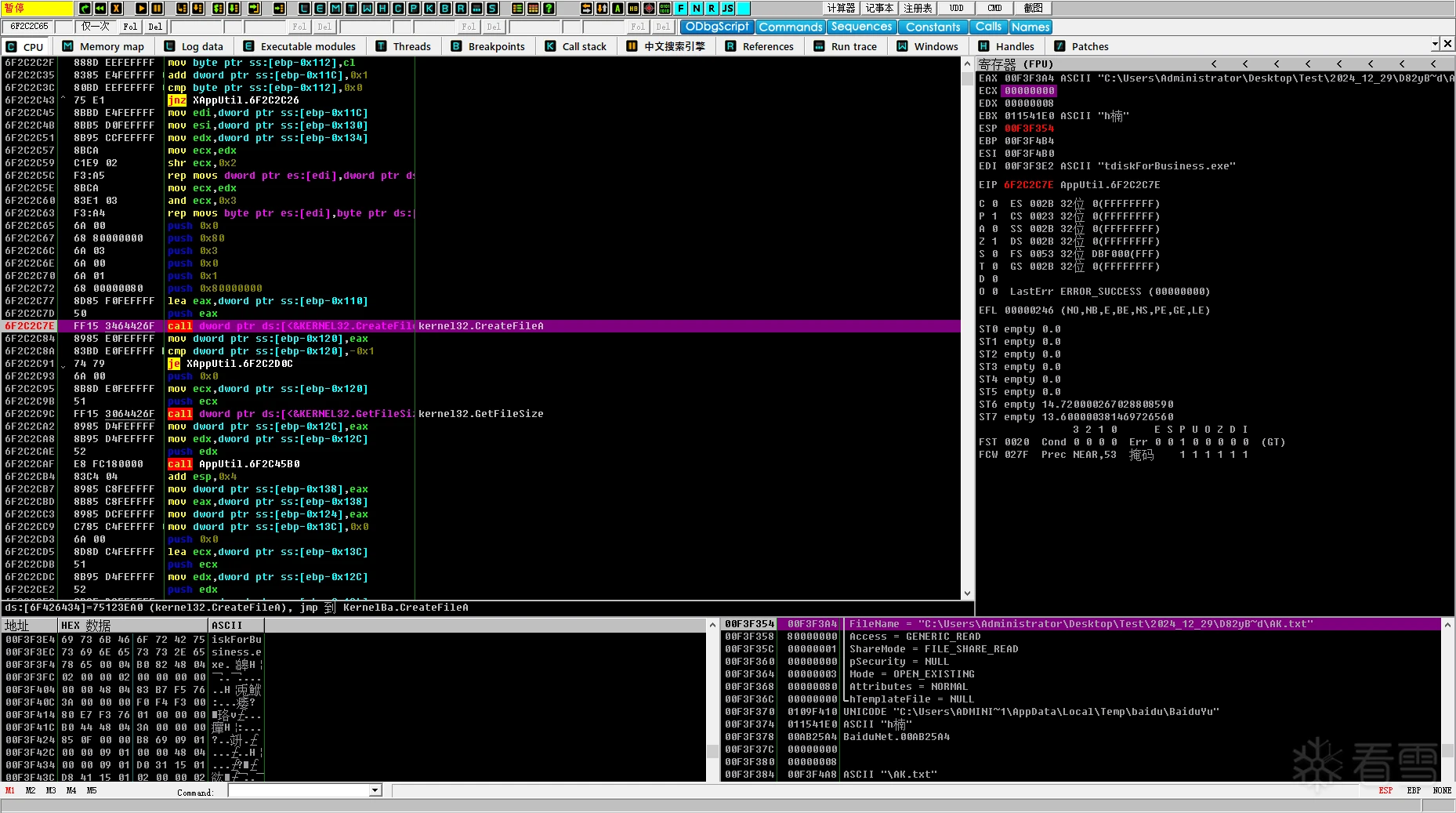The width and height of the screenshot is (1456, 813).
Task: Click the Constants plugin button
Action: tap(933, 27)
